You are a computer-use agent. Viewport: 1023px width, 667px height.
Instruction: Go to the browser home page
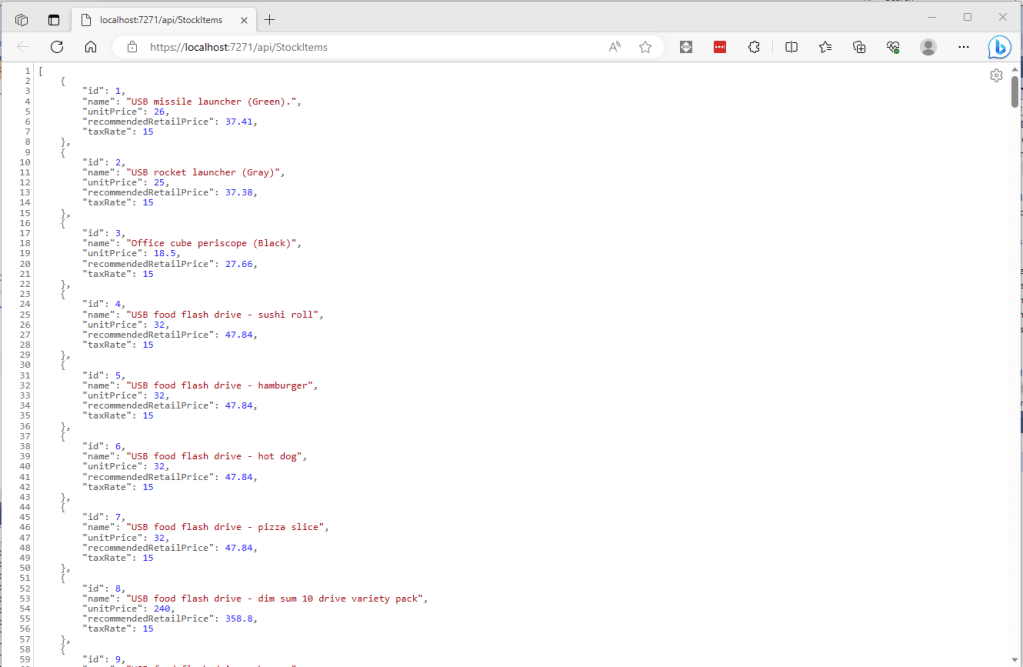(90, 47)
